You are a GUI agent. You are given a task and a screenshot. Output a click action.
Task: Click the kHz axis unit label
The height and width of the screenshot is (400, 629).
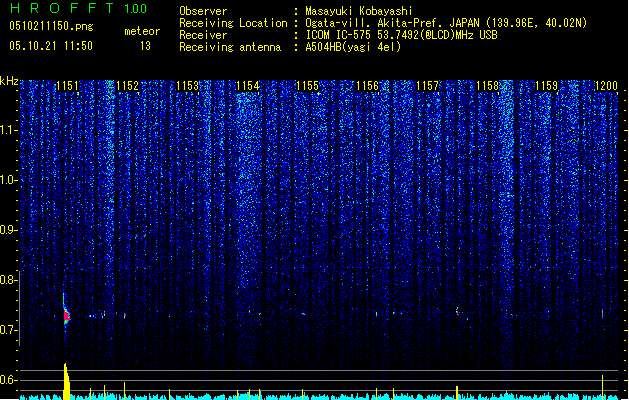coord(9,81)
